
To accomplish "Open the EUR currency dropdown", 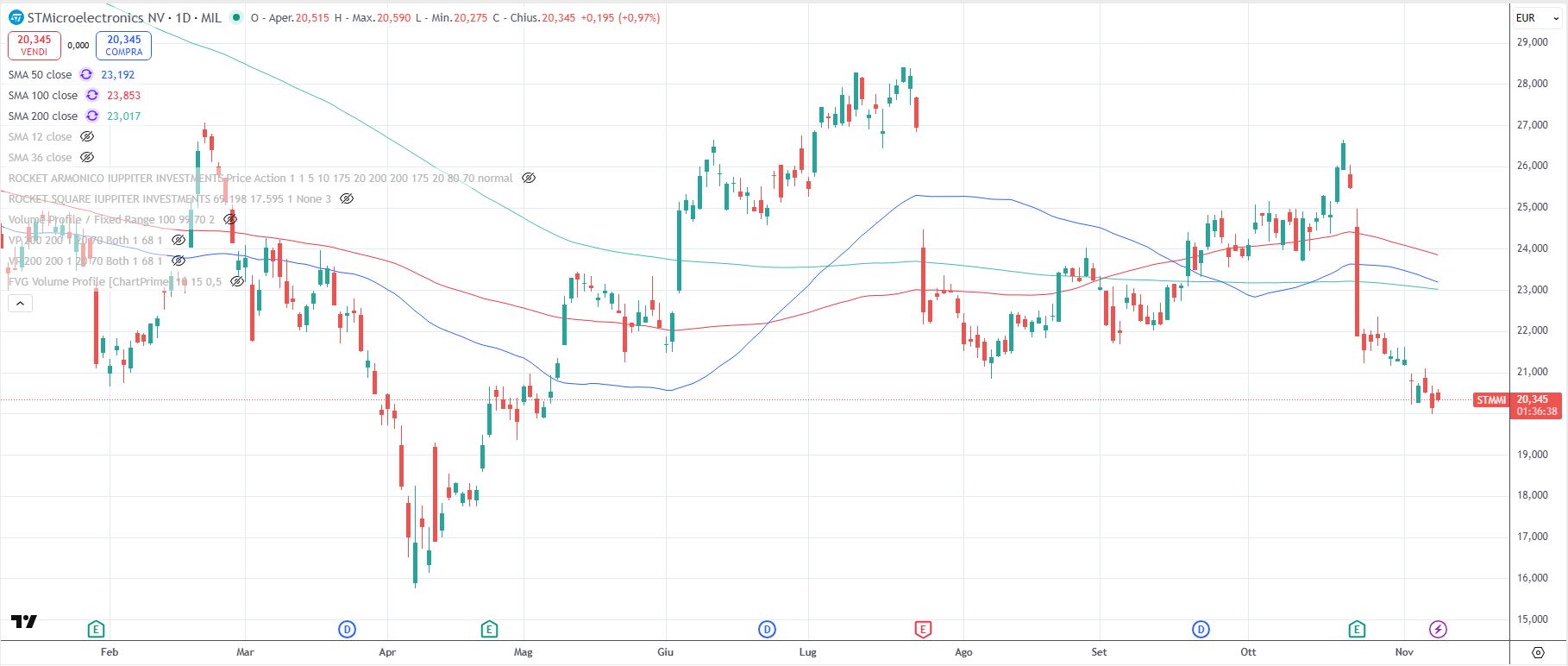I will (1537, 17).
